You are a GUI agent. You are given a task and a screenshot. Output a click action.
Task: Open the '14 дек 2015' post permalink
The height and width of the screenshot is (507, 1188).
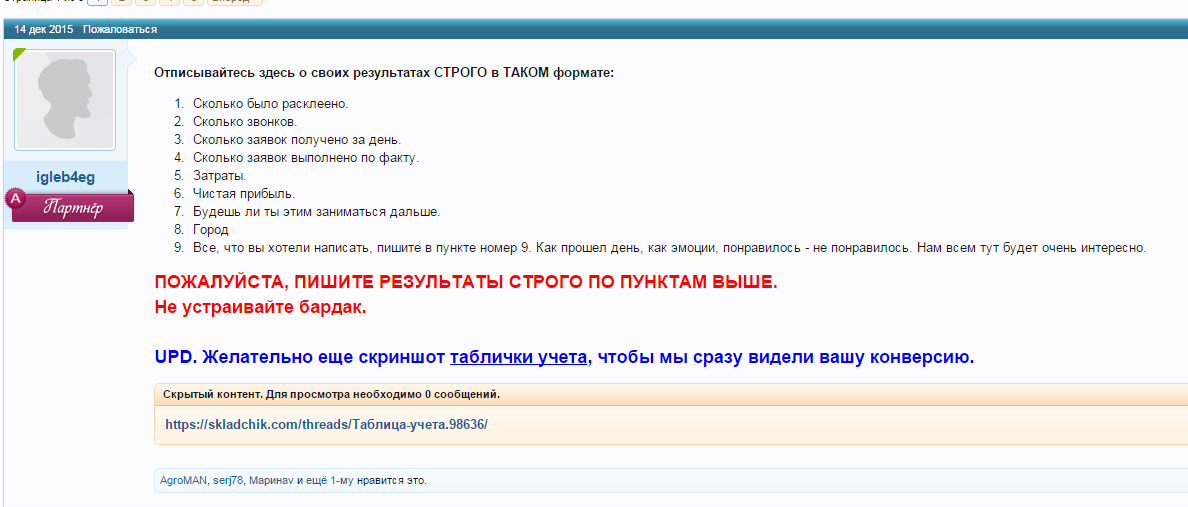(43, 29)
